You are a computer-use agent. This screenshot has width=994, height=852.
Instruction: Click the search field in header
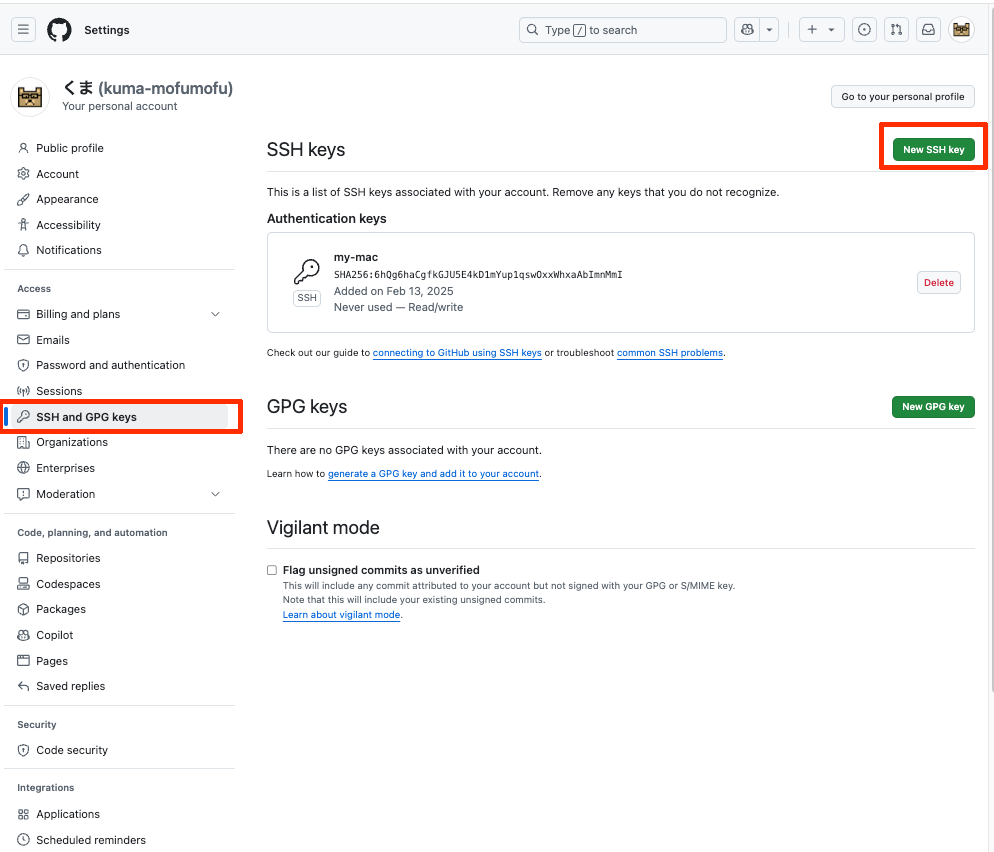(623, 30)
